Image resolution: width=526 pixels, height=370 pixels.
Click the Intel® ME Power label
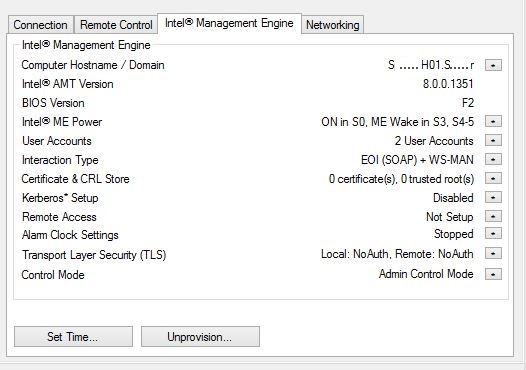pos(62,121)
